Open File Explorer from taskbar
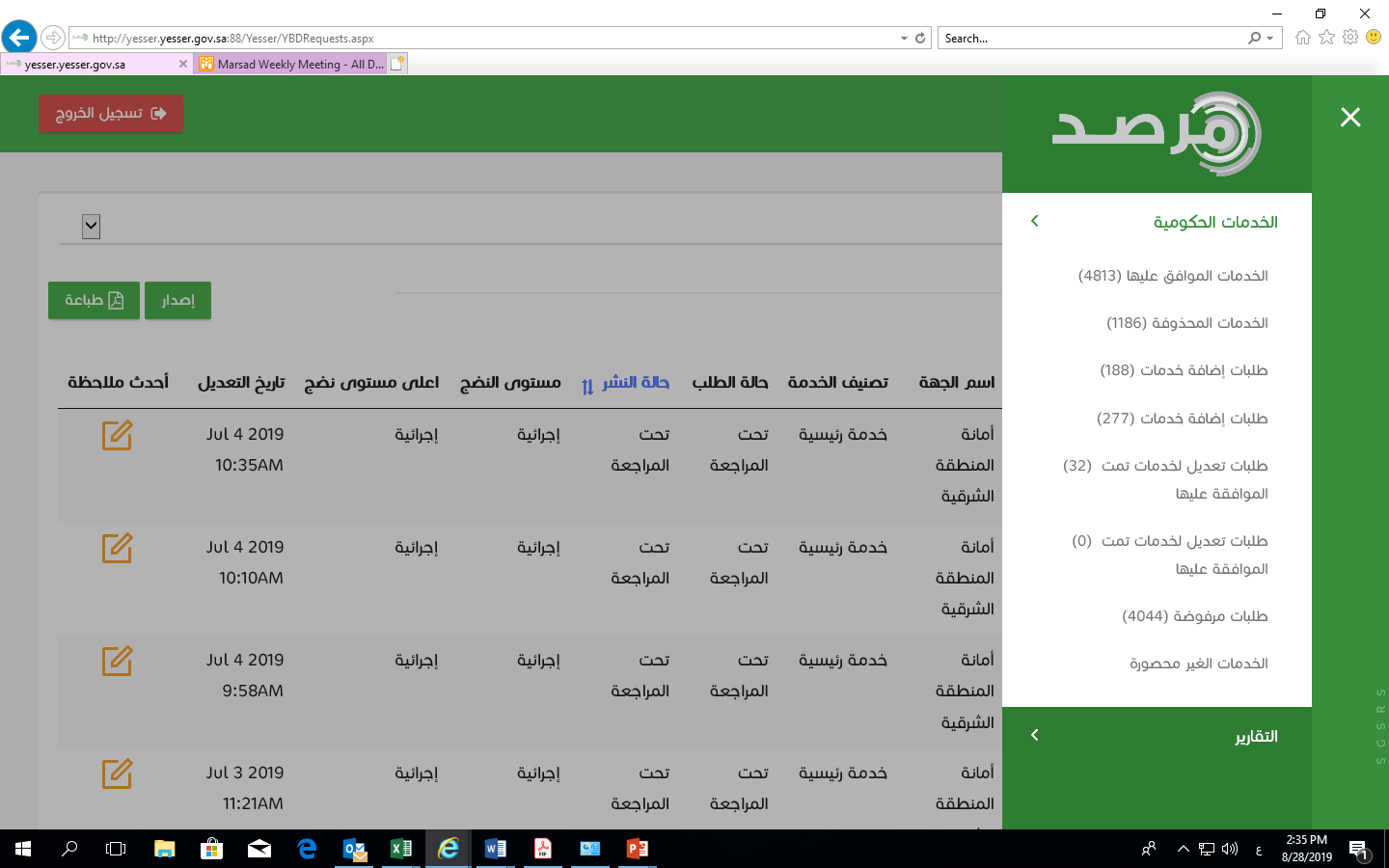1389x868 pixels. coord(165,849)
